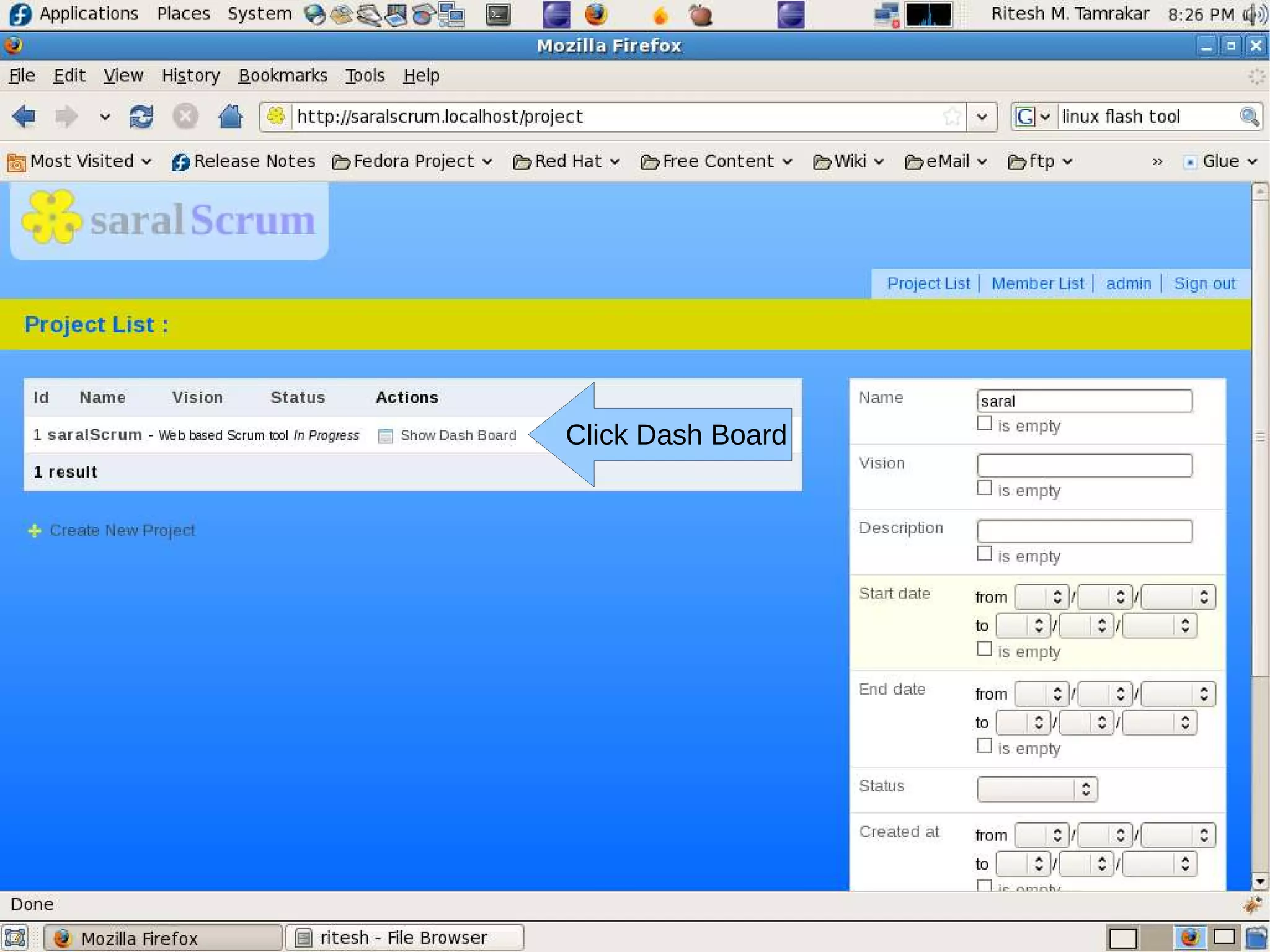Open the Fedora Applications menu icon

(20, 14)
